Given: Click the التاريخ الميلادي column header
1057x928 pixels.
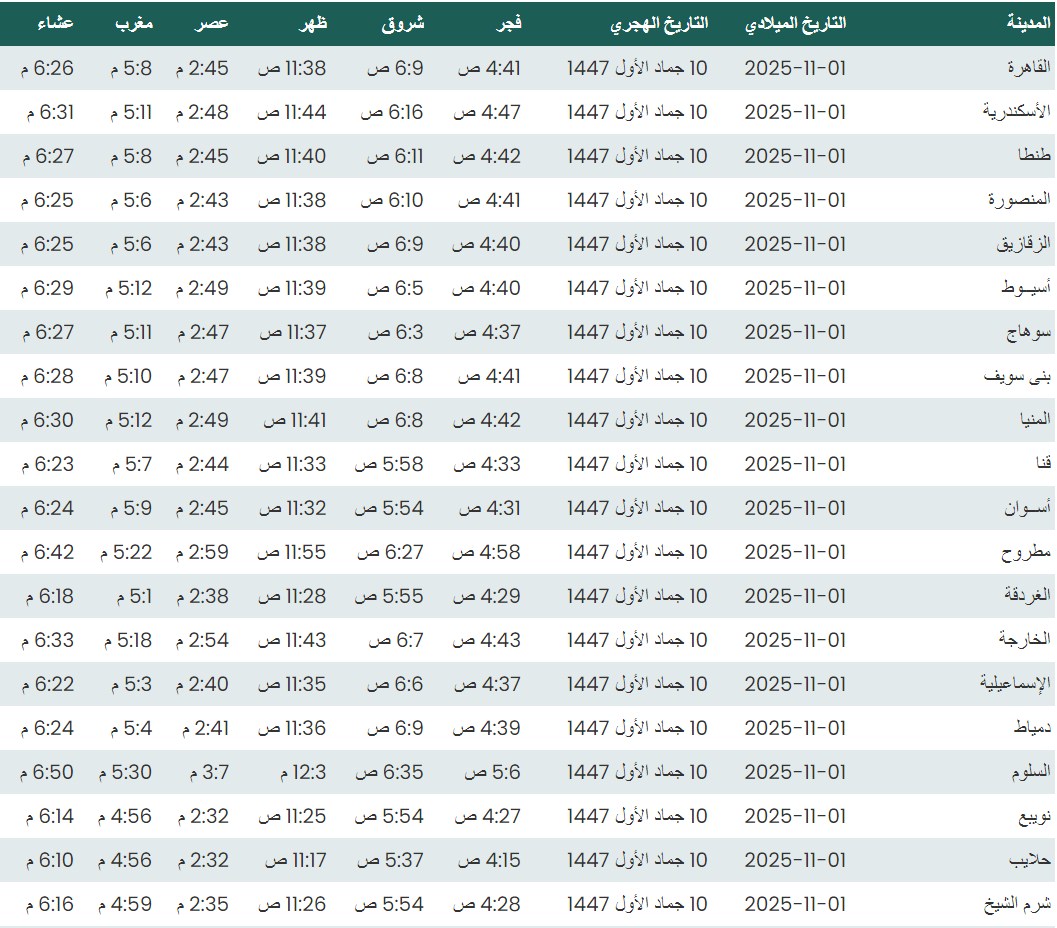Looking at the screenshot, I should (x=795, y=24).
